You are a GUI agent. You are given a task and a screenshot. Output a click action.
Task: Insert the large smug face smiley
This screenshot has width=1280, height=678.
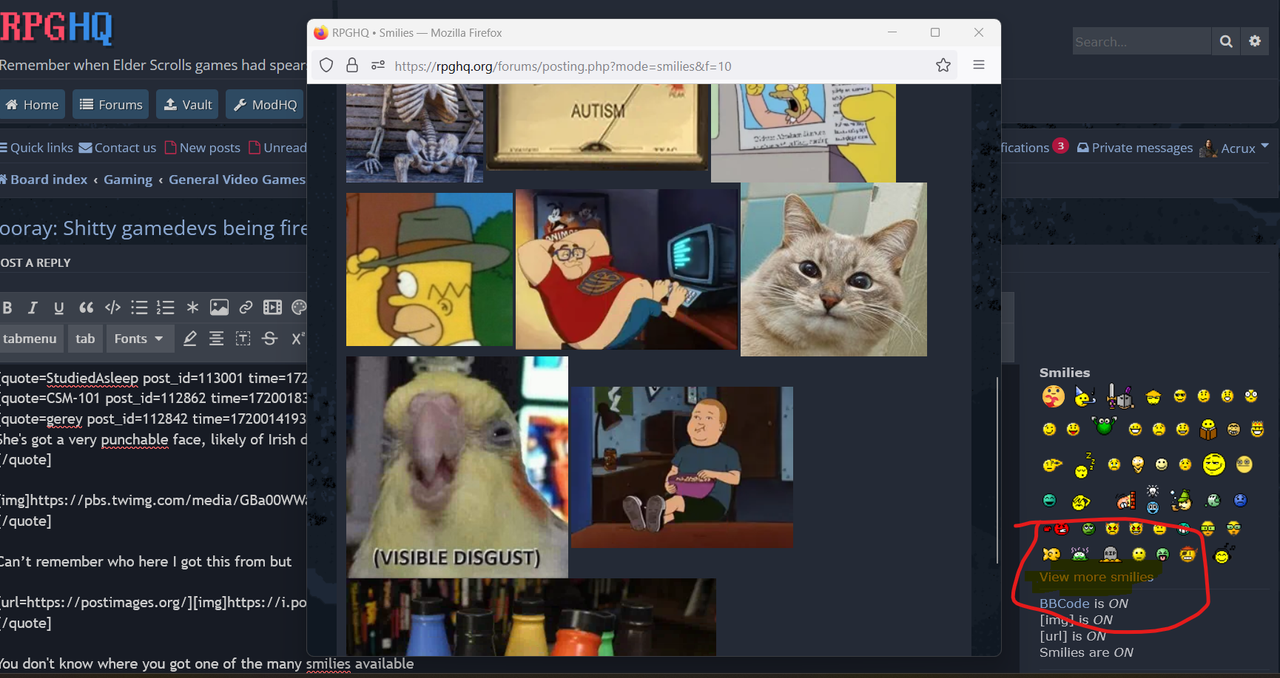point(1214,464)
